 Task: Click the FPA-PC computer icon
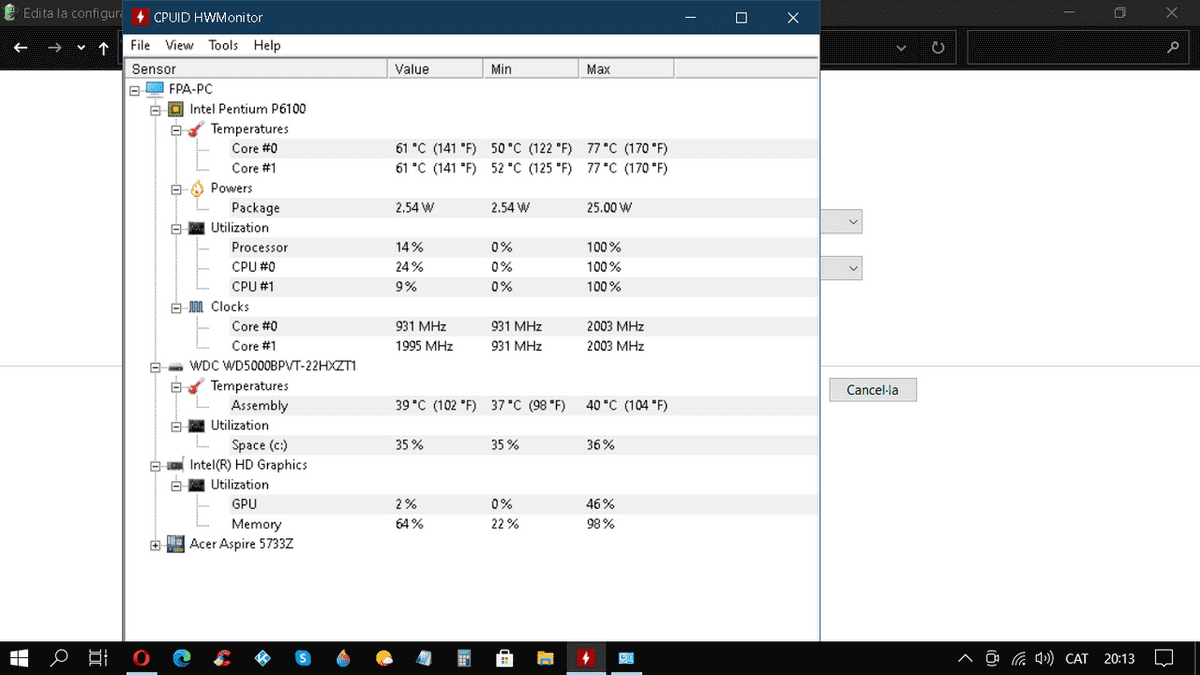click(x=155, y=89)
